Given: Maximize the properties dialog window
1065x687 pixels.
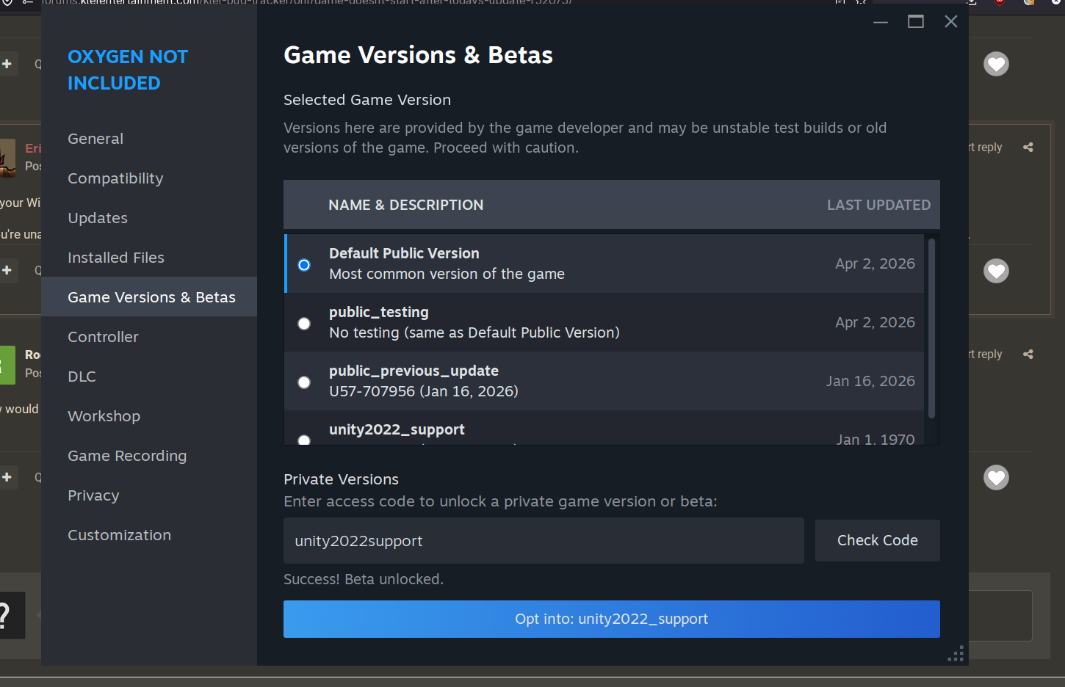Looking at the screenshot, I should click(x=915, y=22).
